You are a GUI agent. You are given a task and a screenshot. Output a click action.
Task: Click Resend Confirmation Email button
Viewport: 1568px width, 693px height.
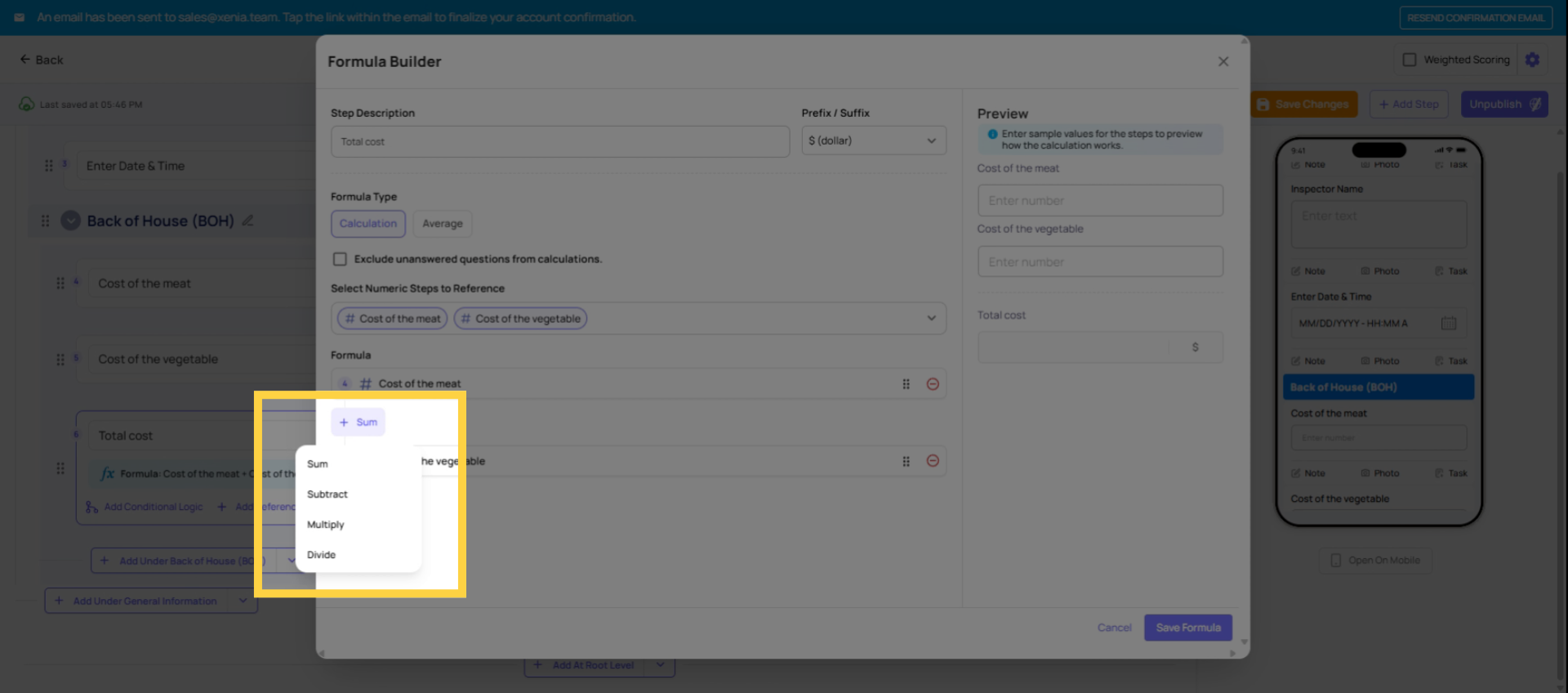[x=1476, y=17]
